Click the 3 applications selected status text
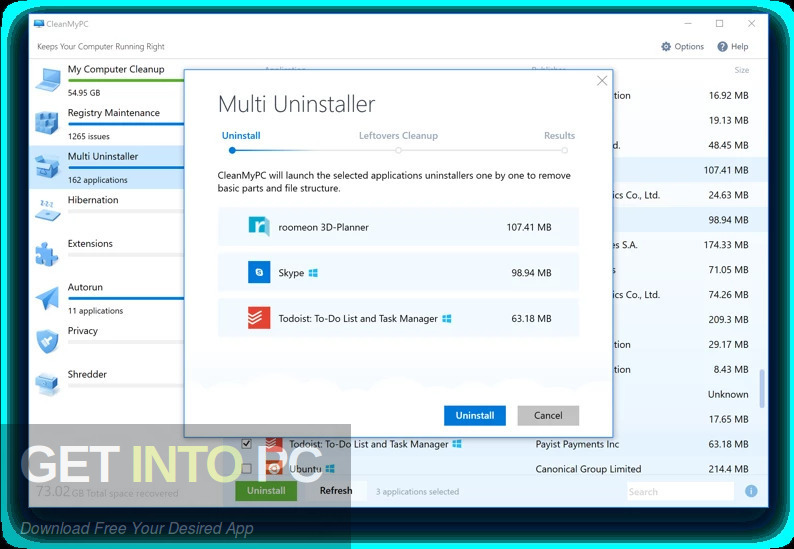The image size is (794, 549). pos(417,491)
